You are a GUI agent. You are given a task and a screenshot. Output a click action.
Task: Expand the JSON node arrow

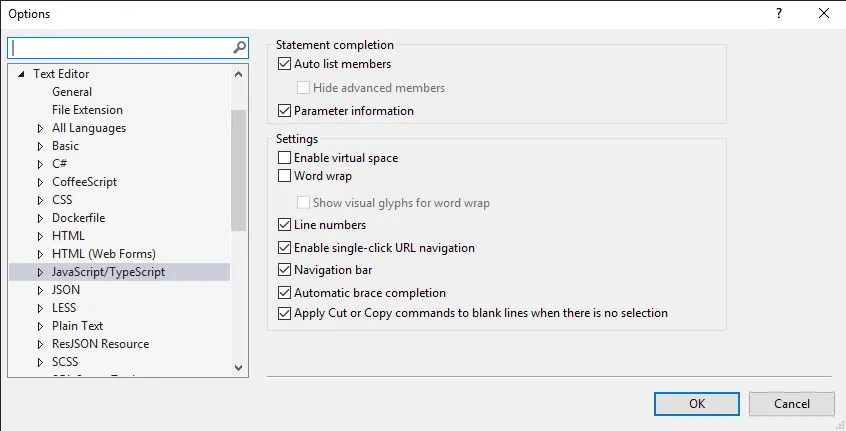tap(40, 290)
